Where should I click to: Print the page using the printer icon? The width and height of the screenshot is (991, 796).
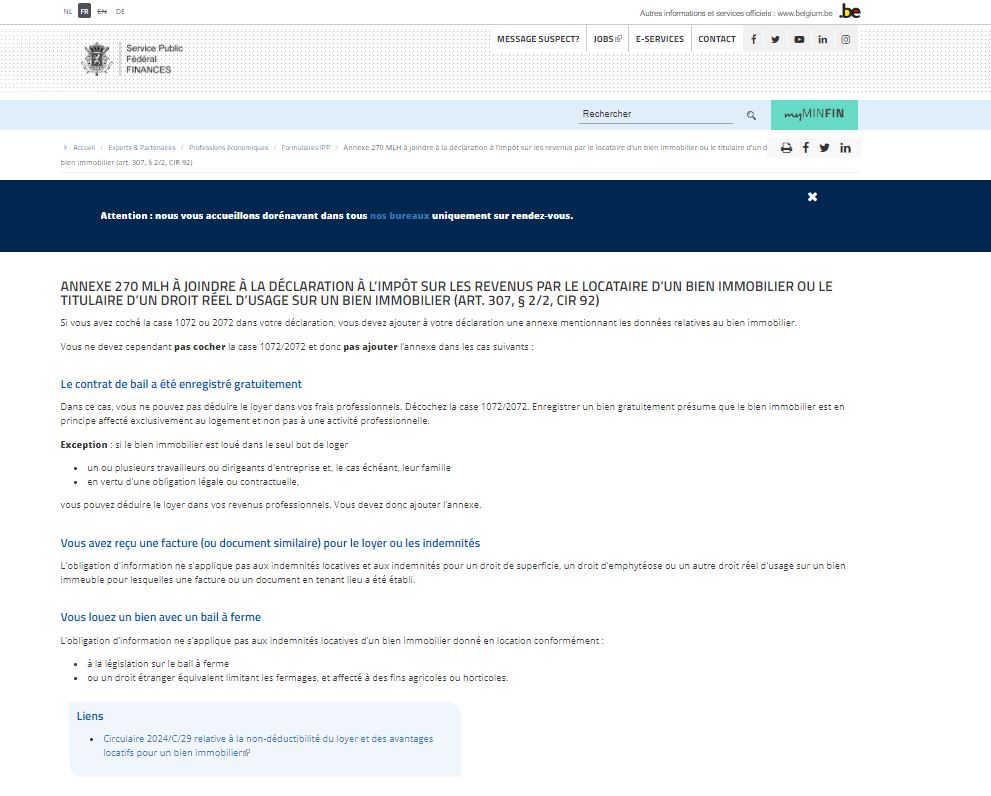pyautogui.click(x=784, y=147)
